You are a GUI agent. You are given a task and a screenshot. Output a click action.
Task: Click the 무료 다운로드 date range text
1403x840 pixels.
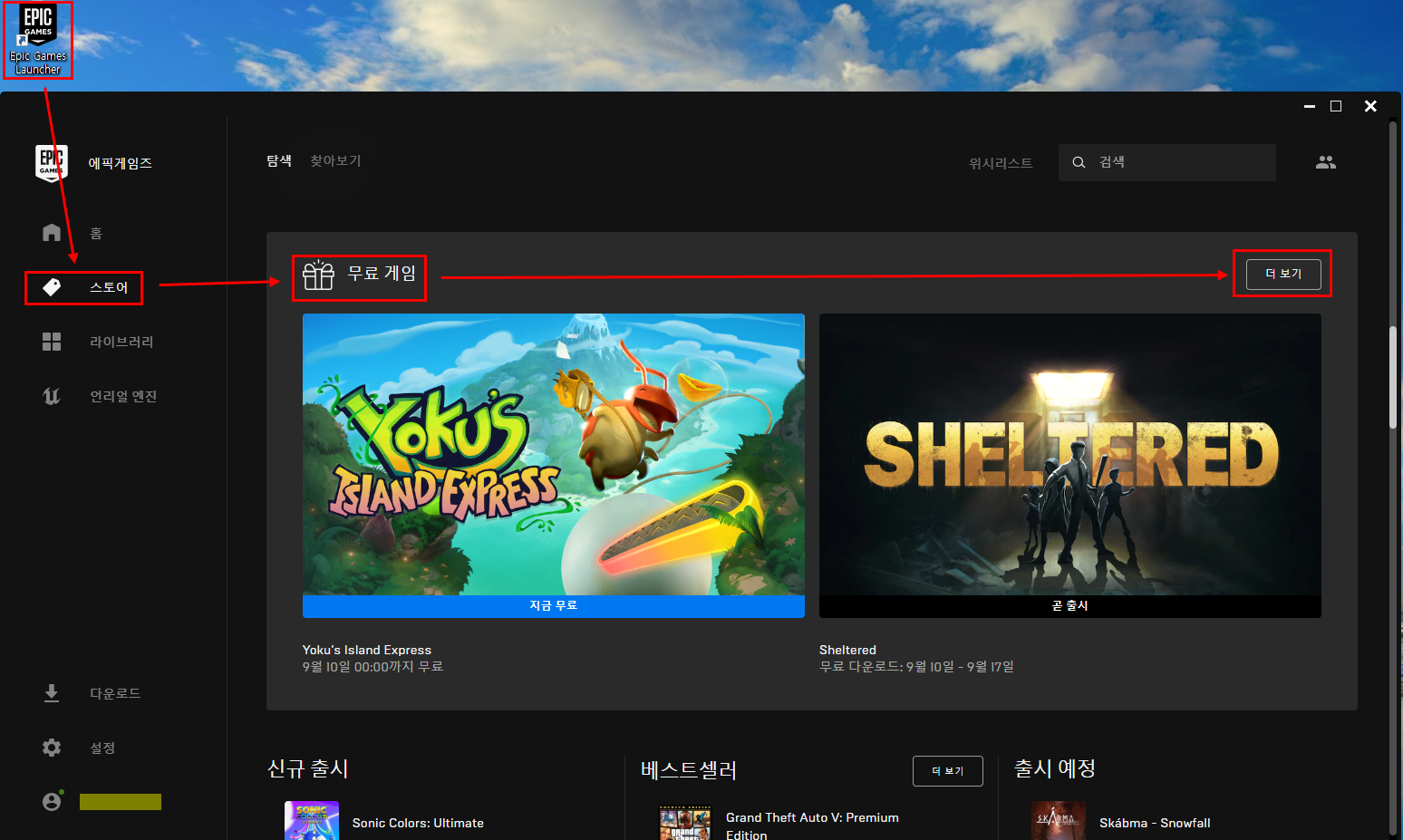pyautogui.click(x=916, y=667)
